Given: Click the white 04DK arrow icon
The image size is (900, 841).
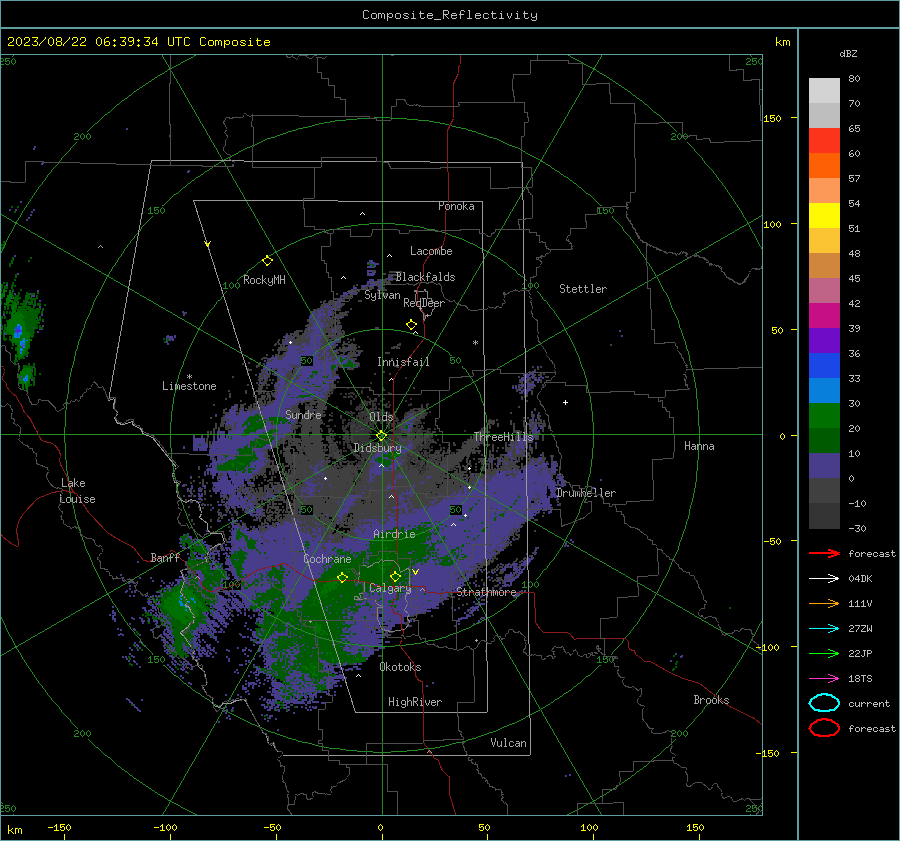Looking at the screenshot, I should pos(824,578).
